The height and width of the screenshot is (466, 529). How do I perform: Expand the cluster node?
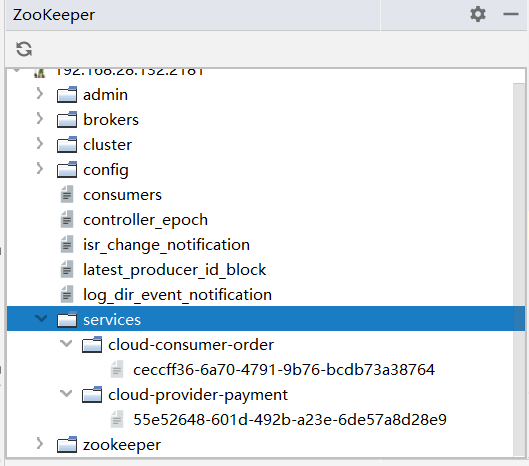40,144
